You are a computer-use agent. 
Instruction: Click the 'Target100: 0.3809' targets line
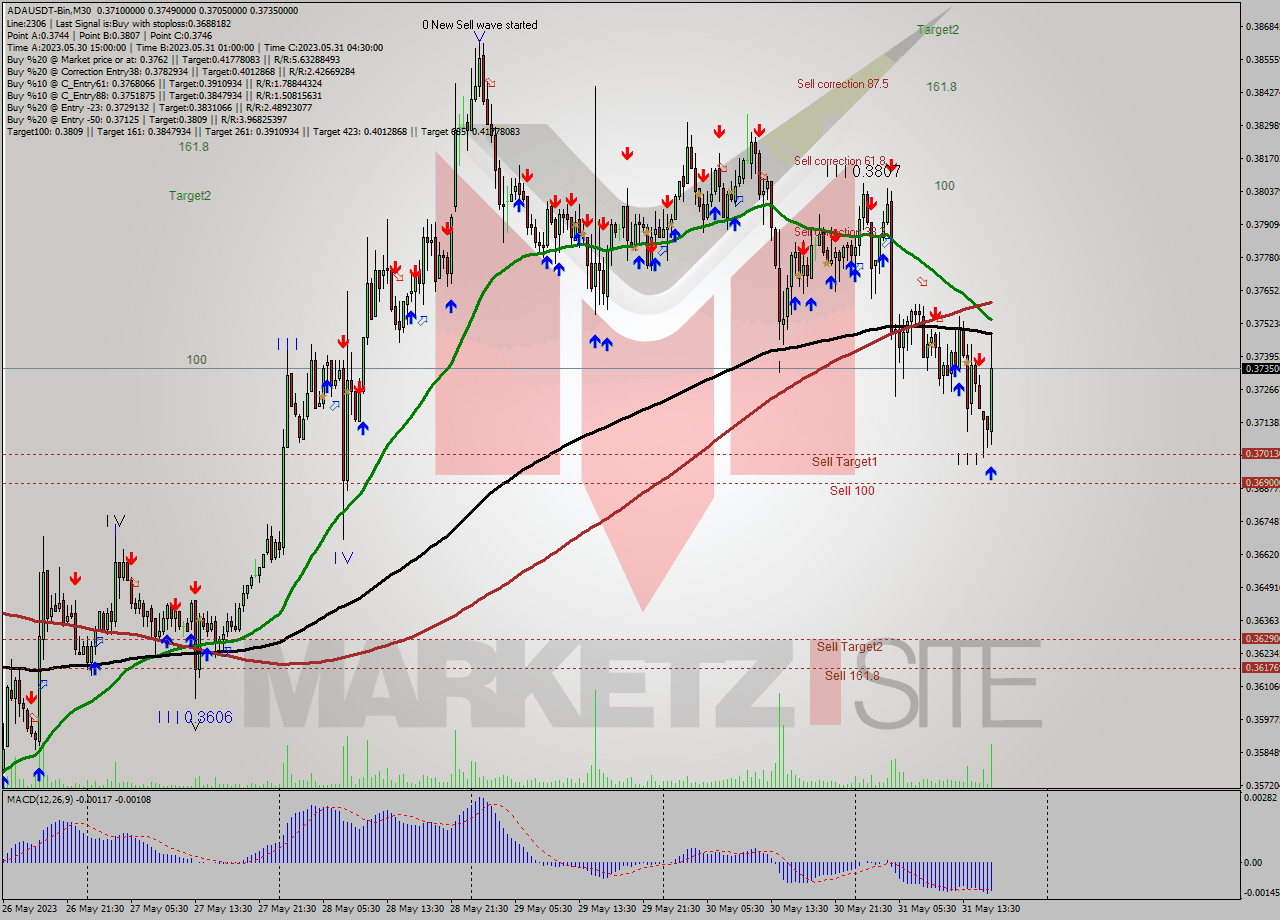click(263, 131)
